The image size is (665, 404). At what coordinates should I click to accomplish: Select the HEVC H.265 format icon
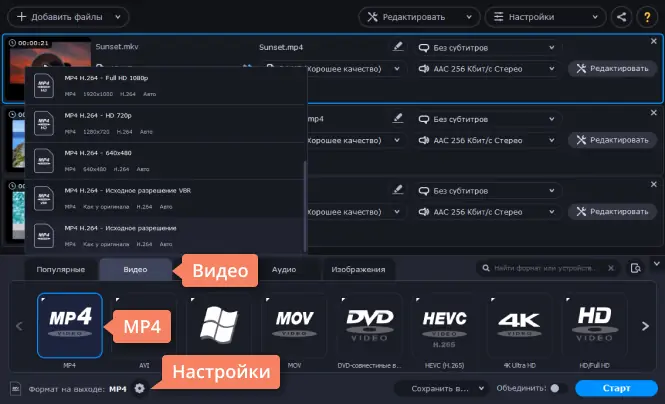tap(444, 326)
